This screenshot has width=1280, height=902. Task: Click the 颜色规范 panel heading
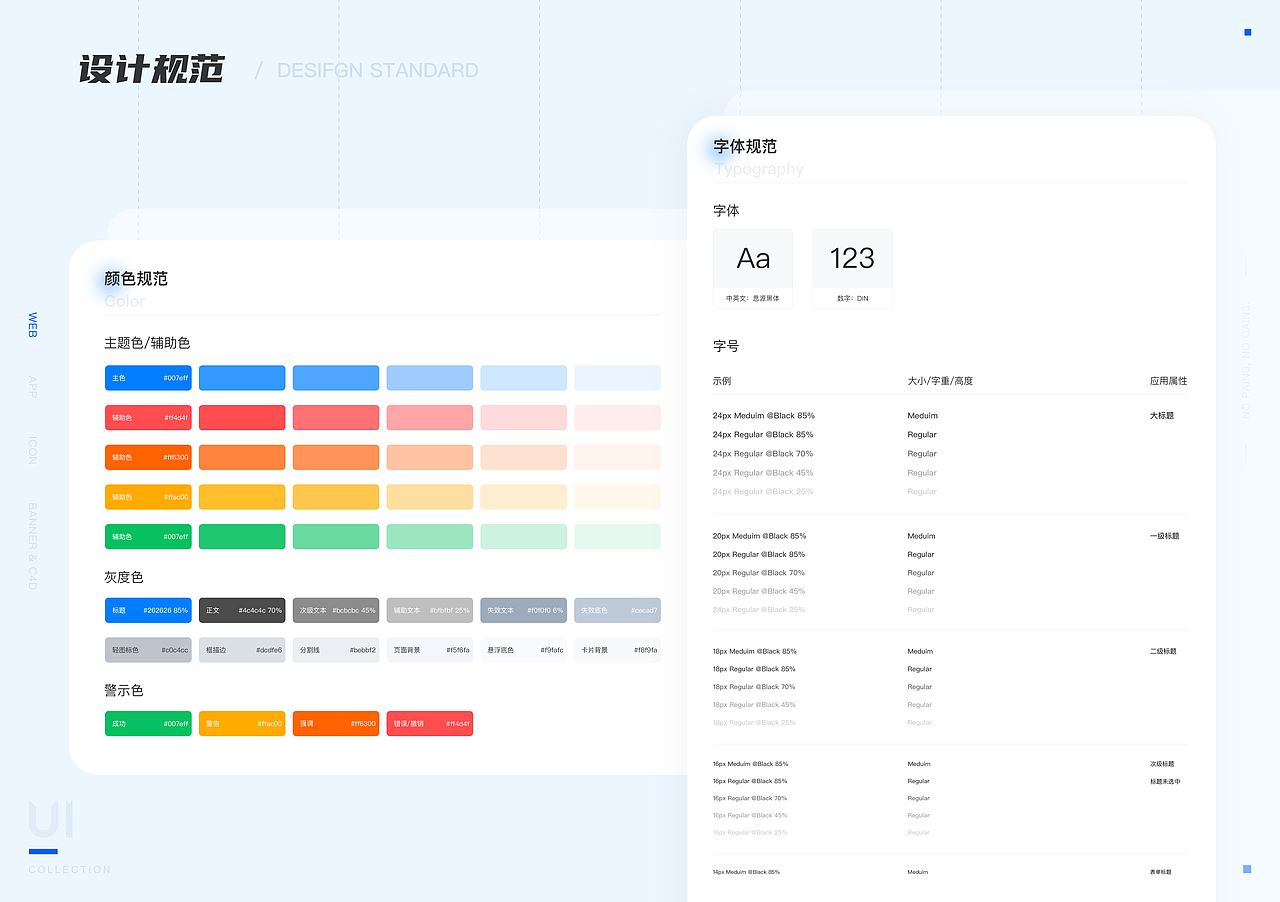tap(136, 279)
